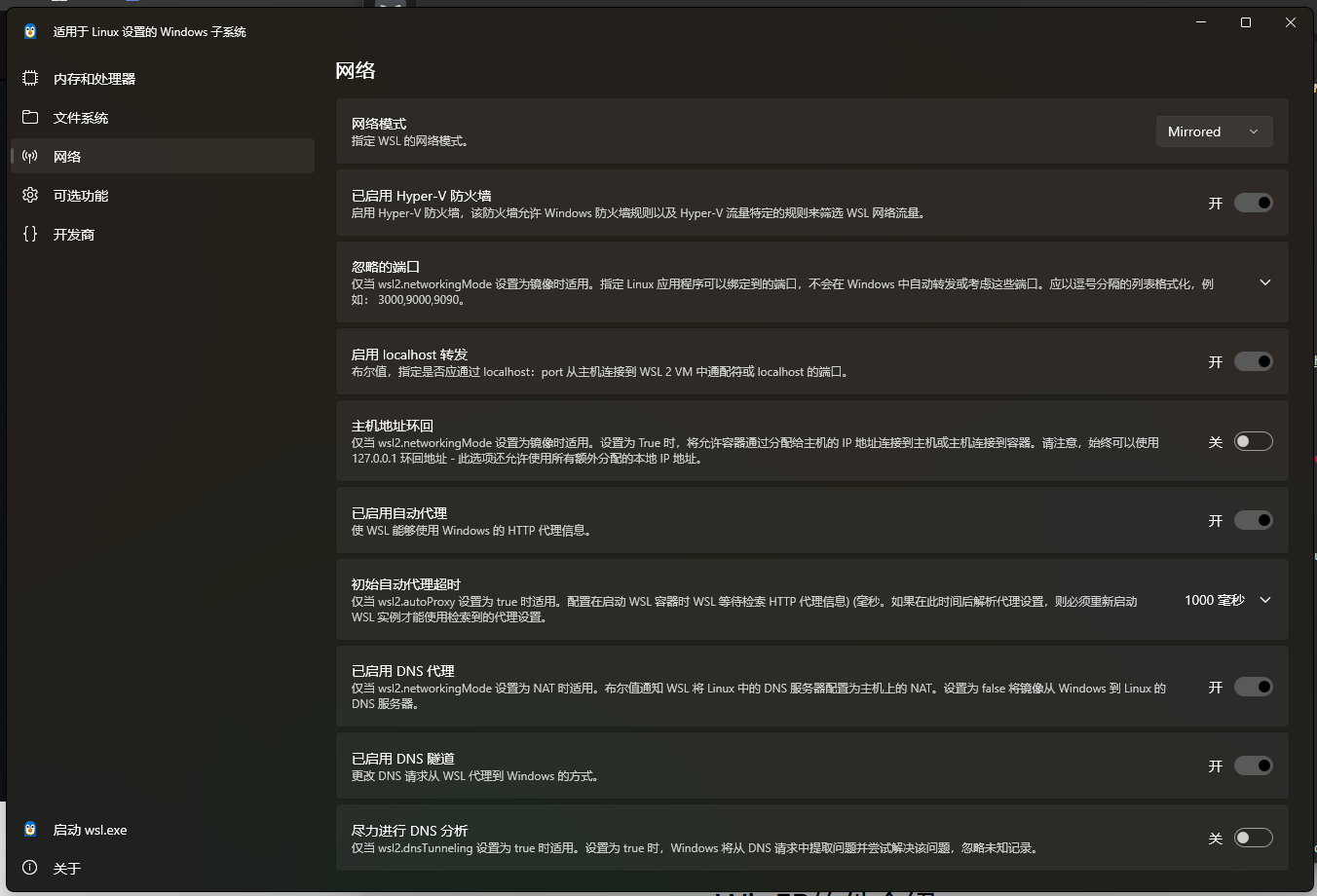
Task: Click the 启用 localhost 转发 title
Action: pyautogui.click(x=410, y=354)
